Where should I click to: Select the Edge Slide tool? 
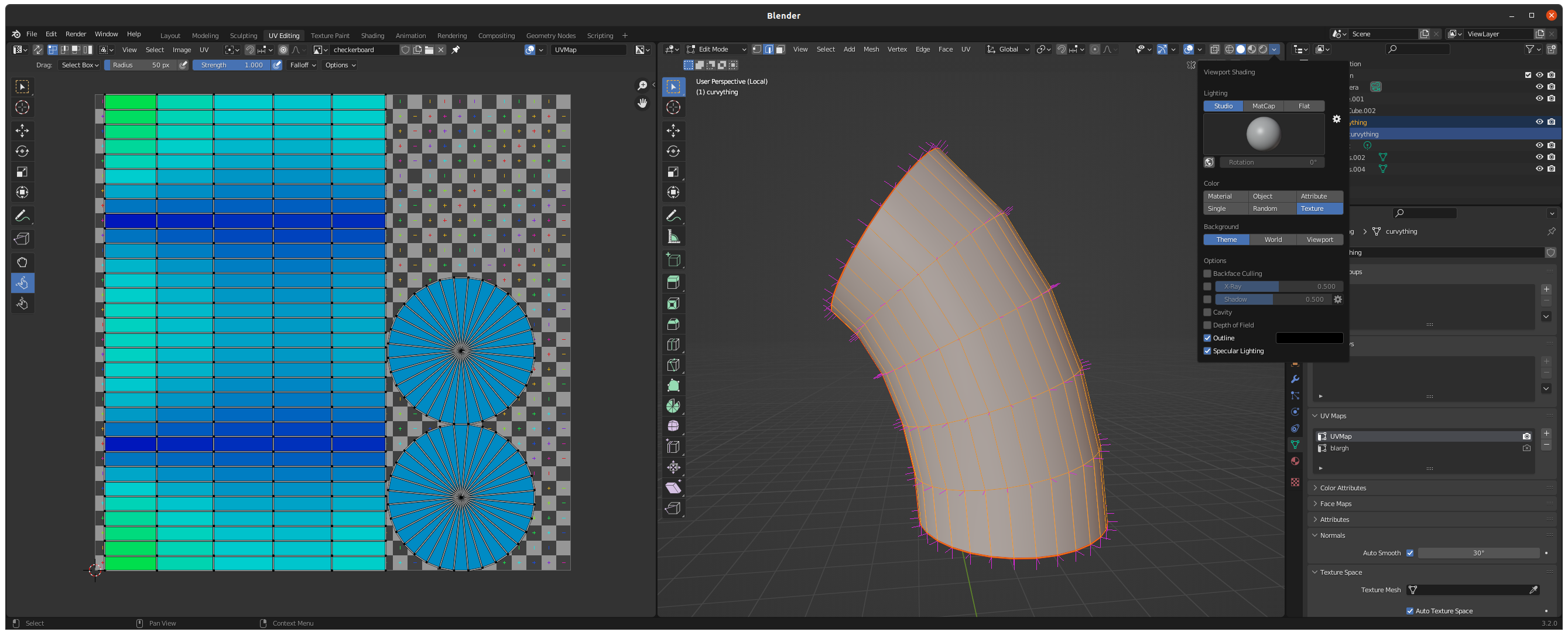coord(673,447)
